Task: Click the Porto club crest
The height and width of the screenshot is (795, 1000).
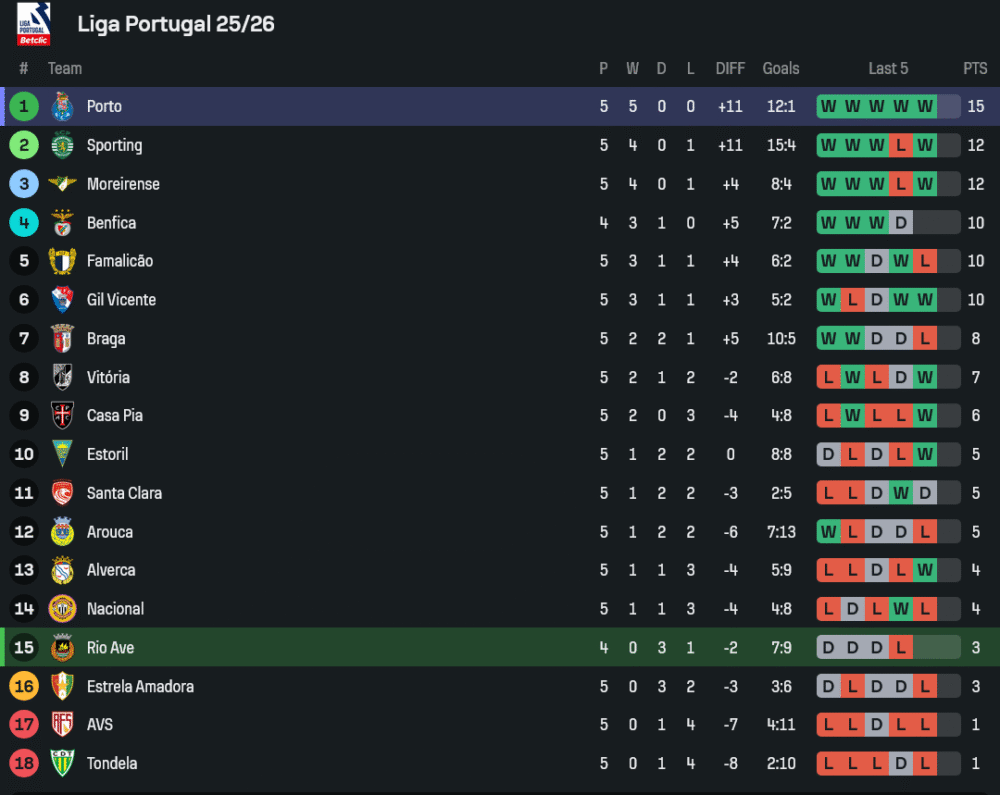Action: click(62, 106)
